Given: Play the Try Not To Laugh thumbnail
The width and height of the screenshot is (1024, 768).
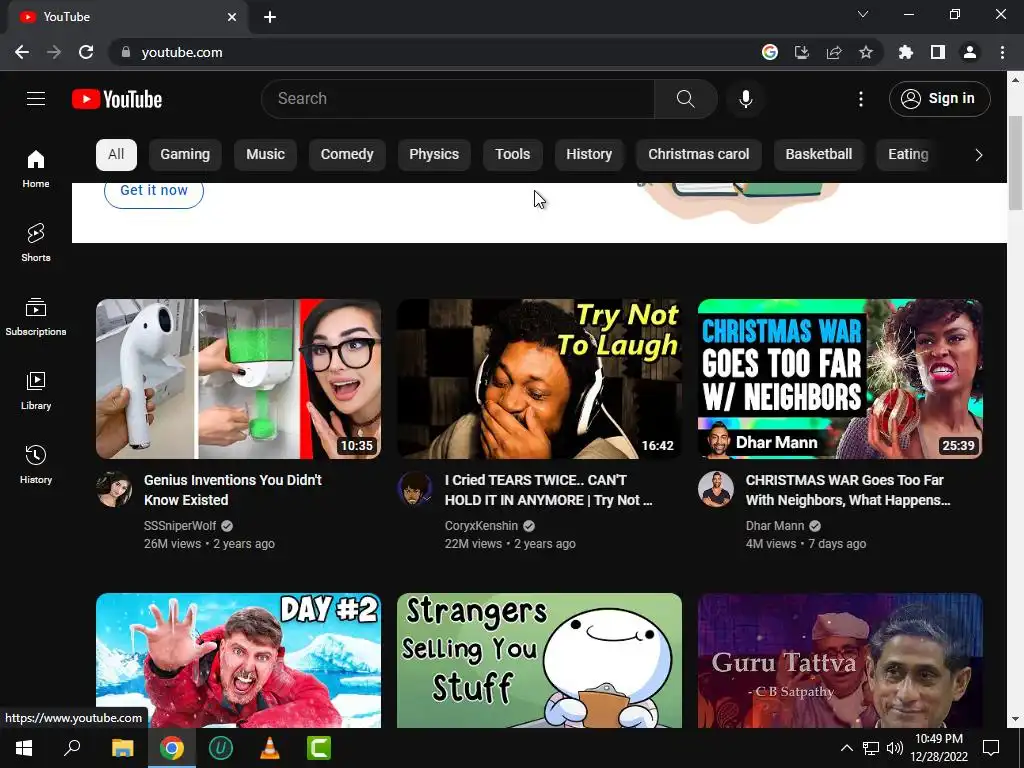Looking at the screenshot, I should tap(539, 379).
